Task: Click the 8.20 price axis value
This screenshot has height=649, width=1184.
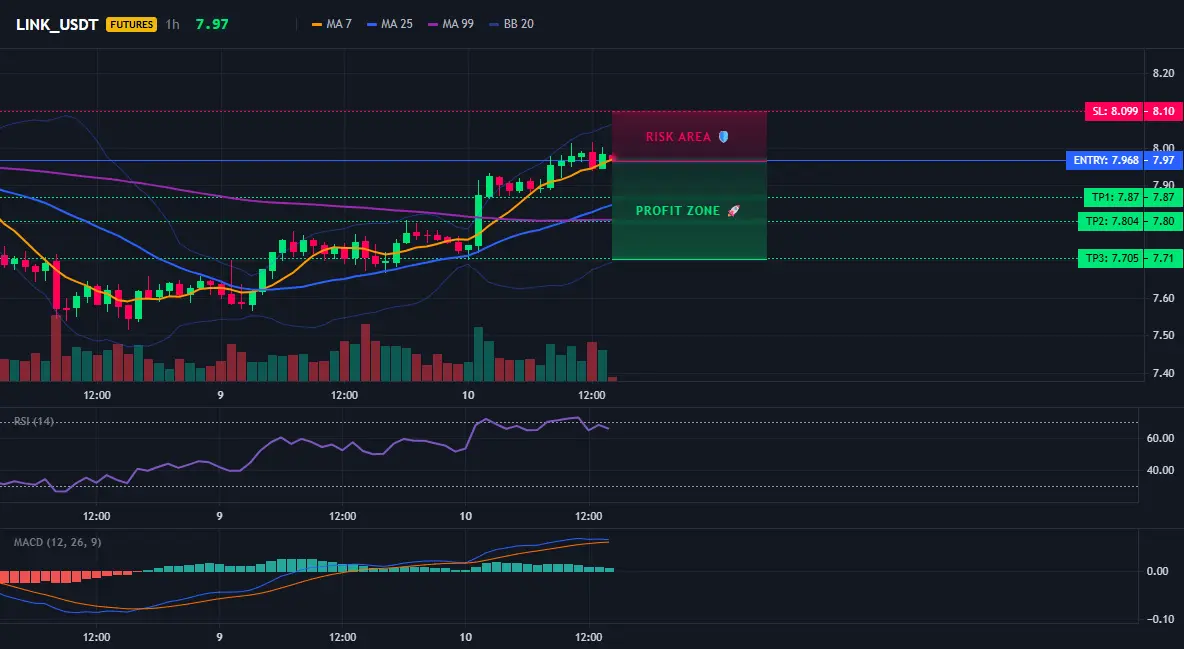Action: tap(1164, 73)
